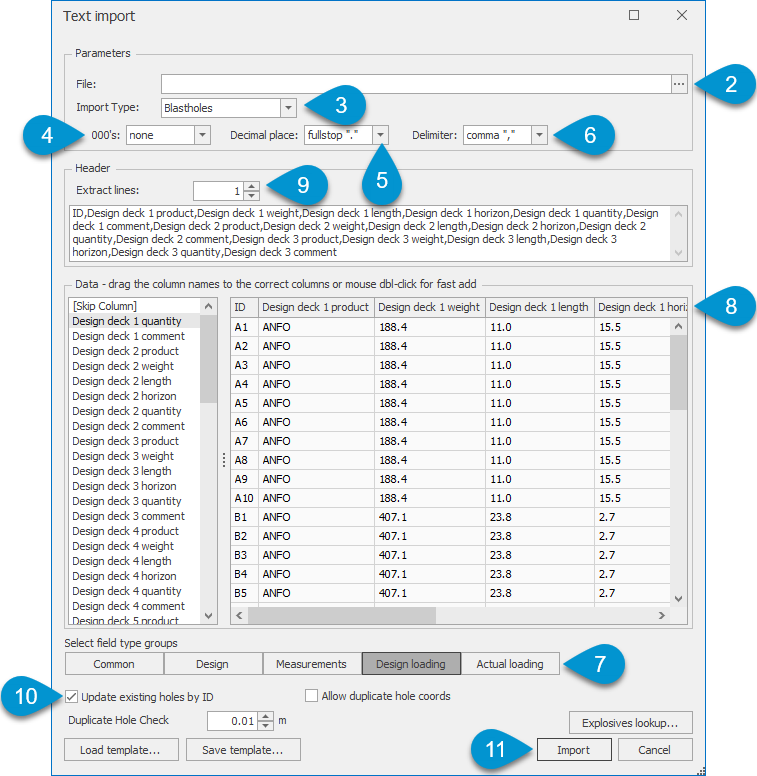Toggle Update existing holes by ID checkbox
Screen dimensions: 757x776
(72, 697)
